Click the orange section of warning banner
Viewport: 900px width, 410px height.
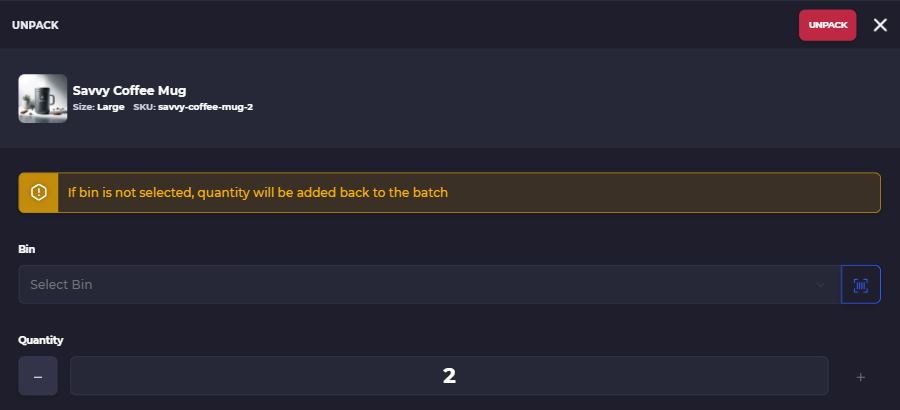[38, 192]
